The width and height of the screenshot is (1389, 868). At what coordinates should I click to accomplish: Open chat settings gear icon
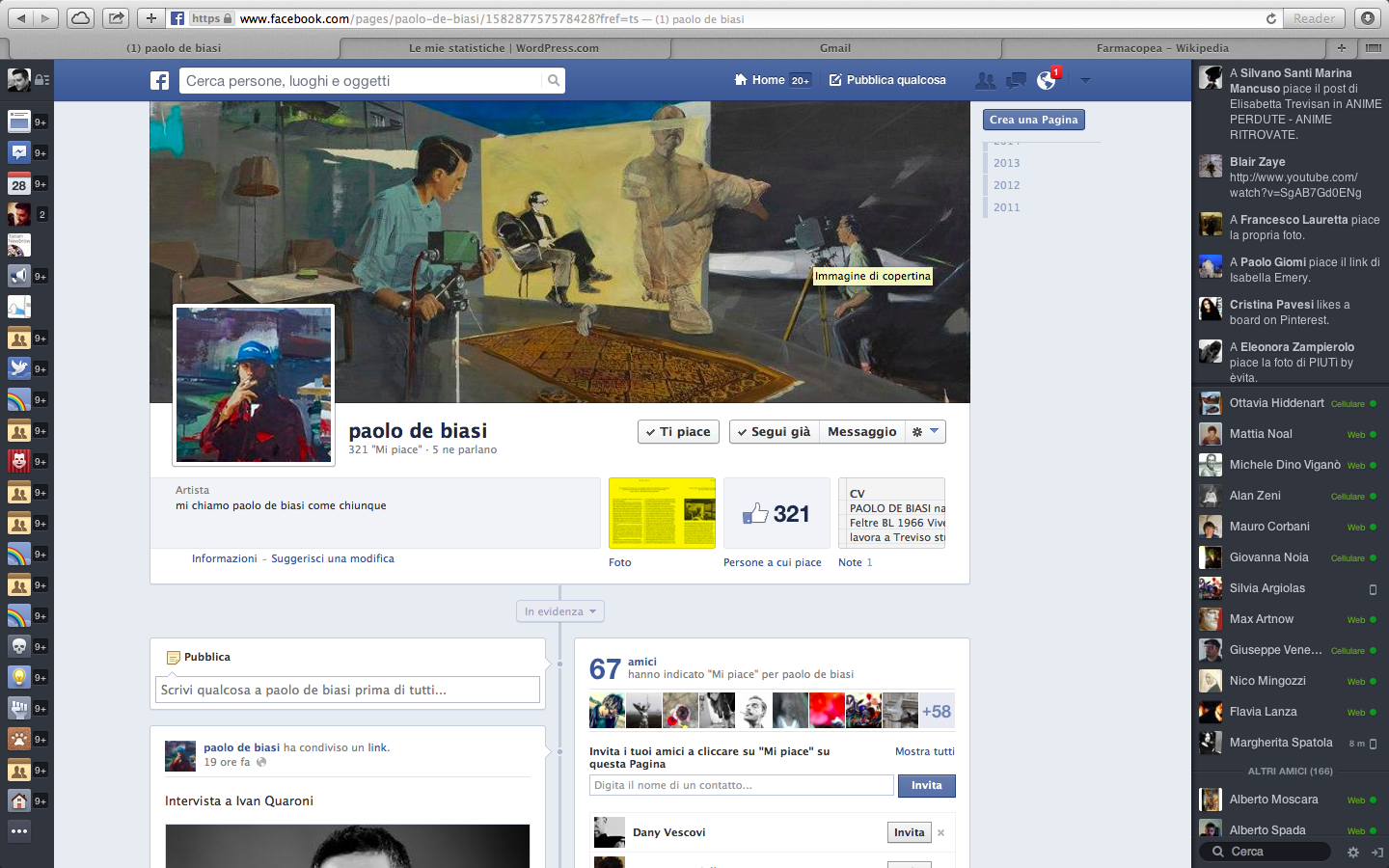coord(1352,853)
